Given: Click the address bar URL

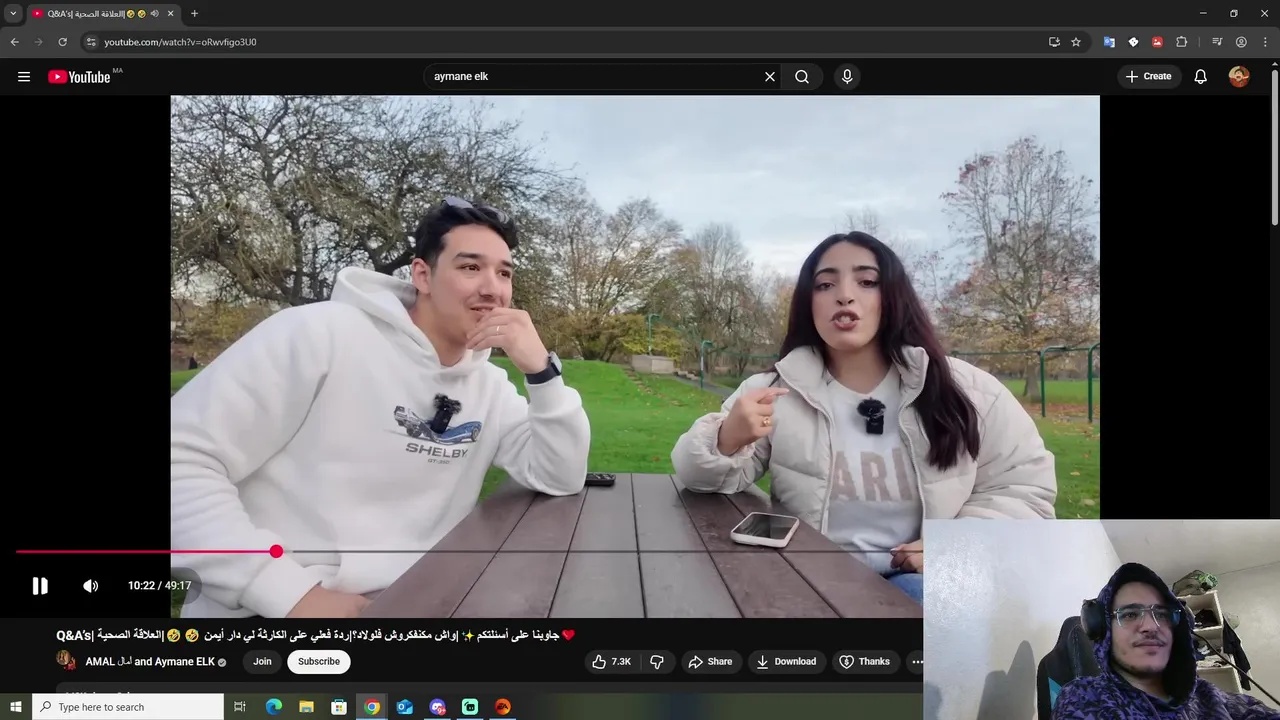Looking at the screenshot, I should [180, 42].
